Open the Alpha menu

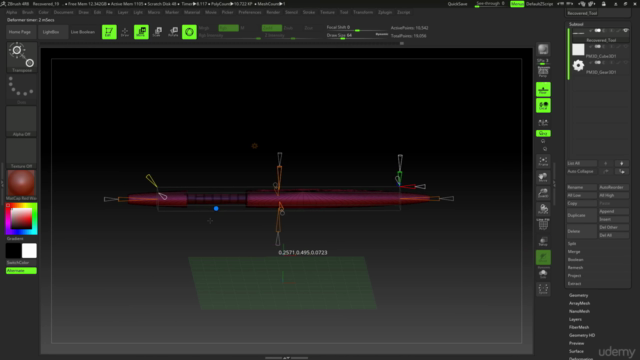(x=11, y=12)
